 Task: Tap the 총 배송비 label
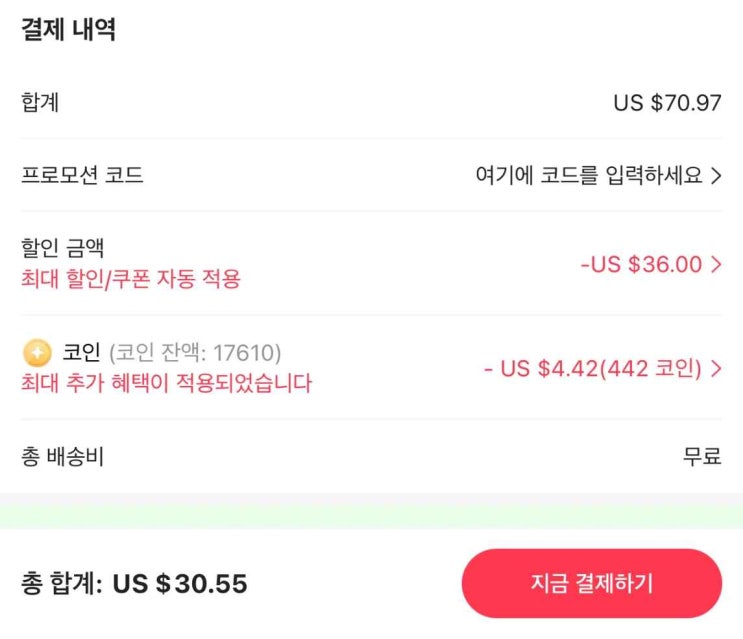coord(62,457)
